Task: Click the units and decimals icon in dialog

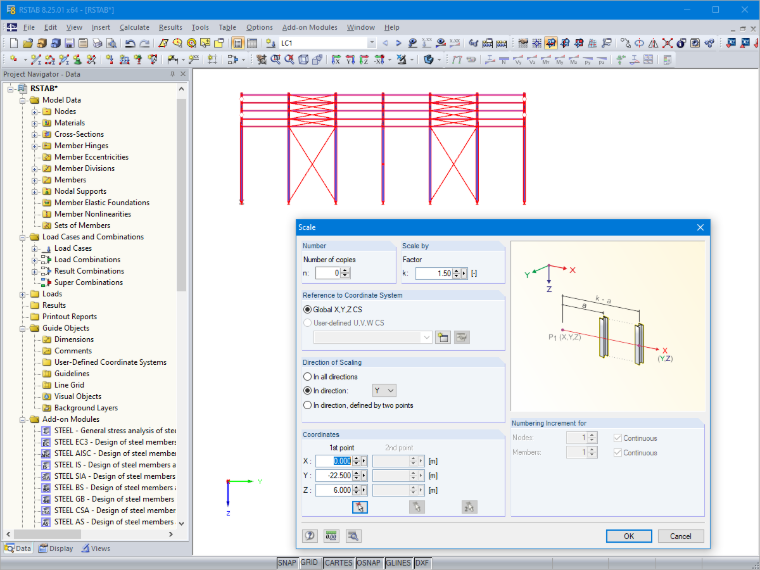Action: click(x=332, y=536)
